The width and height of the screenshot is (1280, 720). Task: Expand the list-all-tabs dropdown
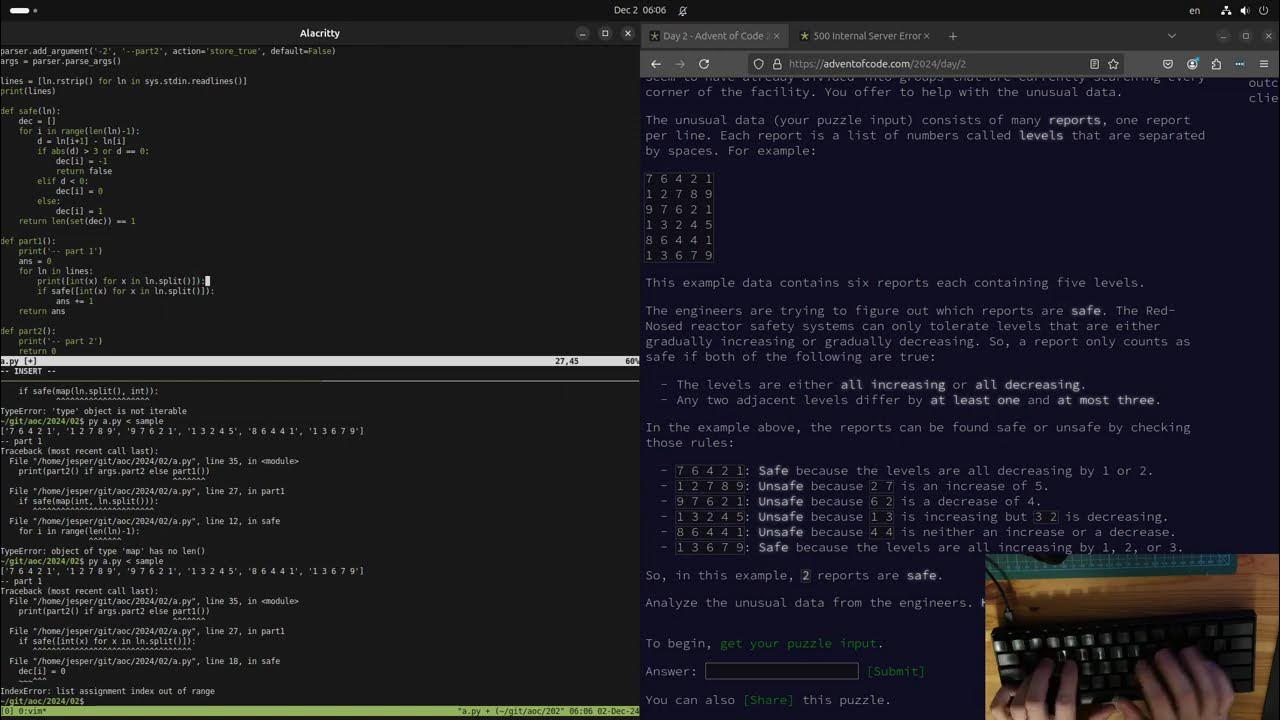pyautogui.click(x=1172, y=36)
